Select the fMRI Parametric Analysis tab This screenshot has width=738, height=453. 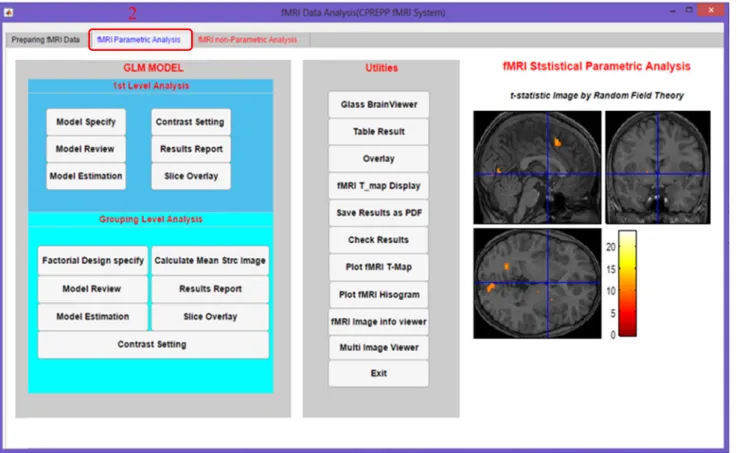139,40
